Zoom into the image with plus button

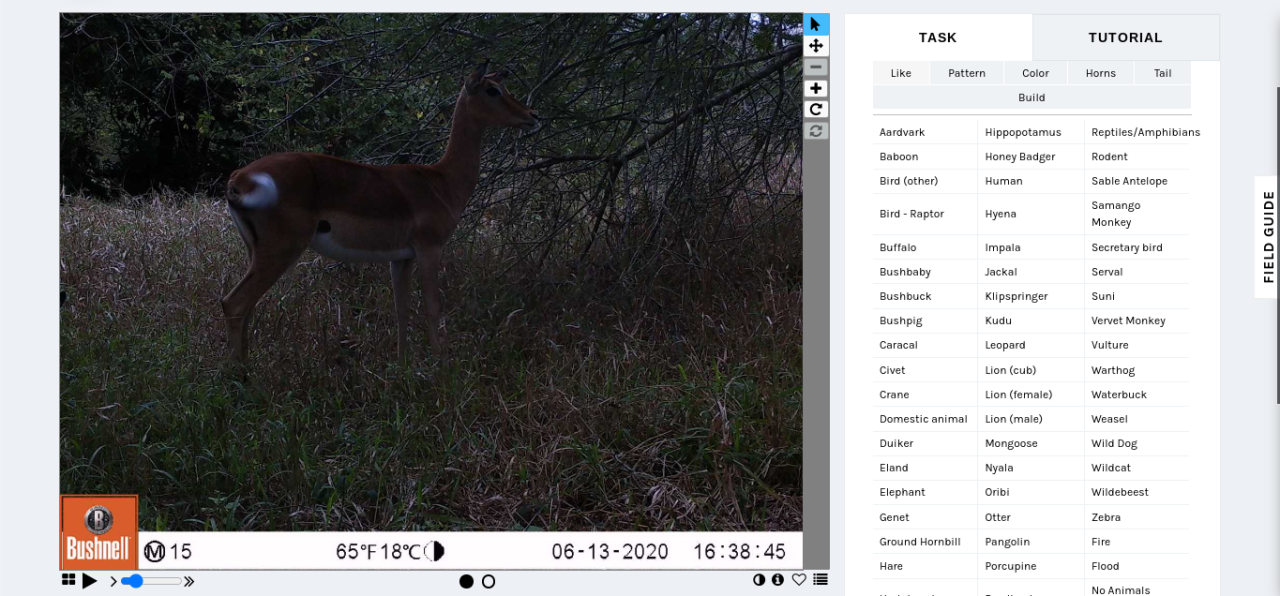(x=816, y=88)
